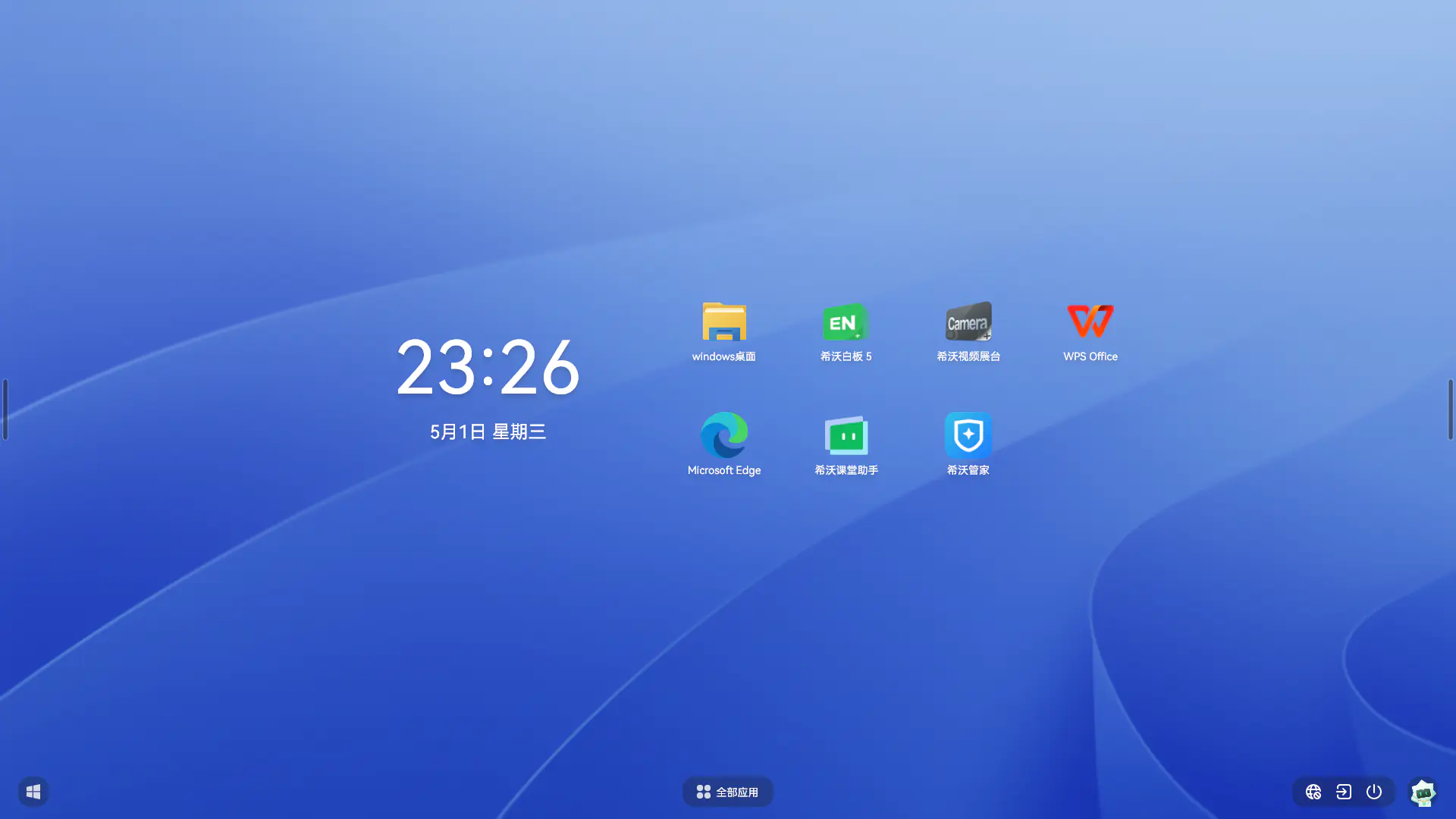The height and width of the screenshot is (819, 1456).
Task: Open the robot mascot assistant avatar
Action: click(1423, 792)
